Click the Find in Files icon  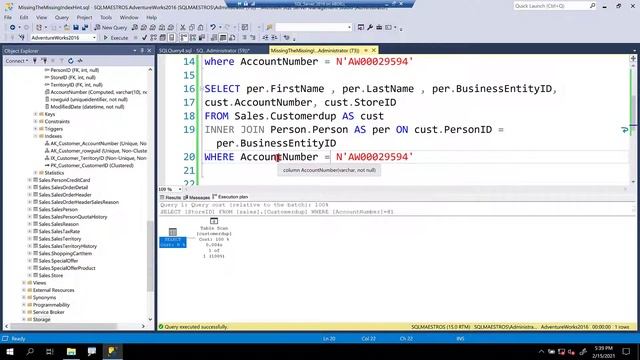tap(269, 27)
